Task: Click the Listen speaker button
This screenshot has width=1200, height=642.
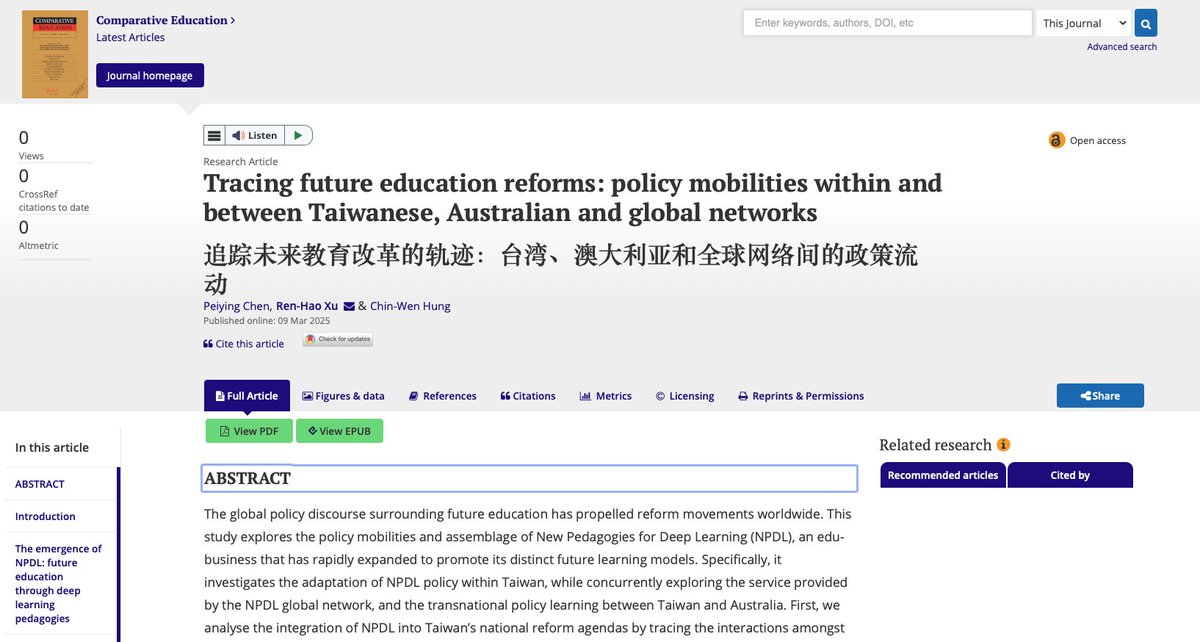Action: (x=255, y=135)
